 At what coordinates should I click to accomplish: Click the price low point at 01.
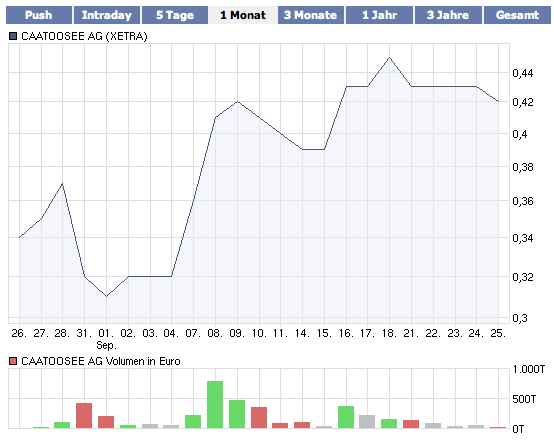tap(106, 296)
